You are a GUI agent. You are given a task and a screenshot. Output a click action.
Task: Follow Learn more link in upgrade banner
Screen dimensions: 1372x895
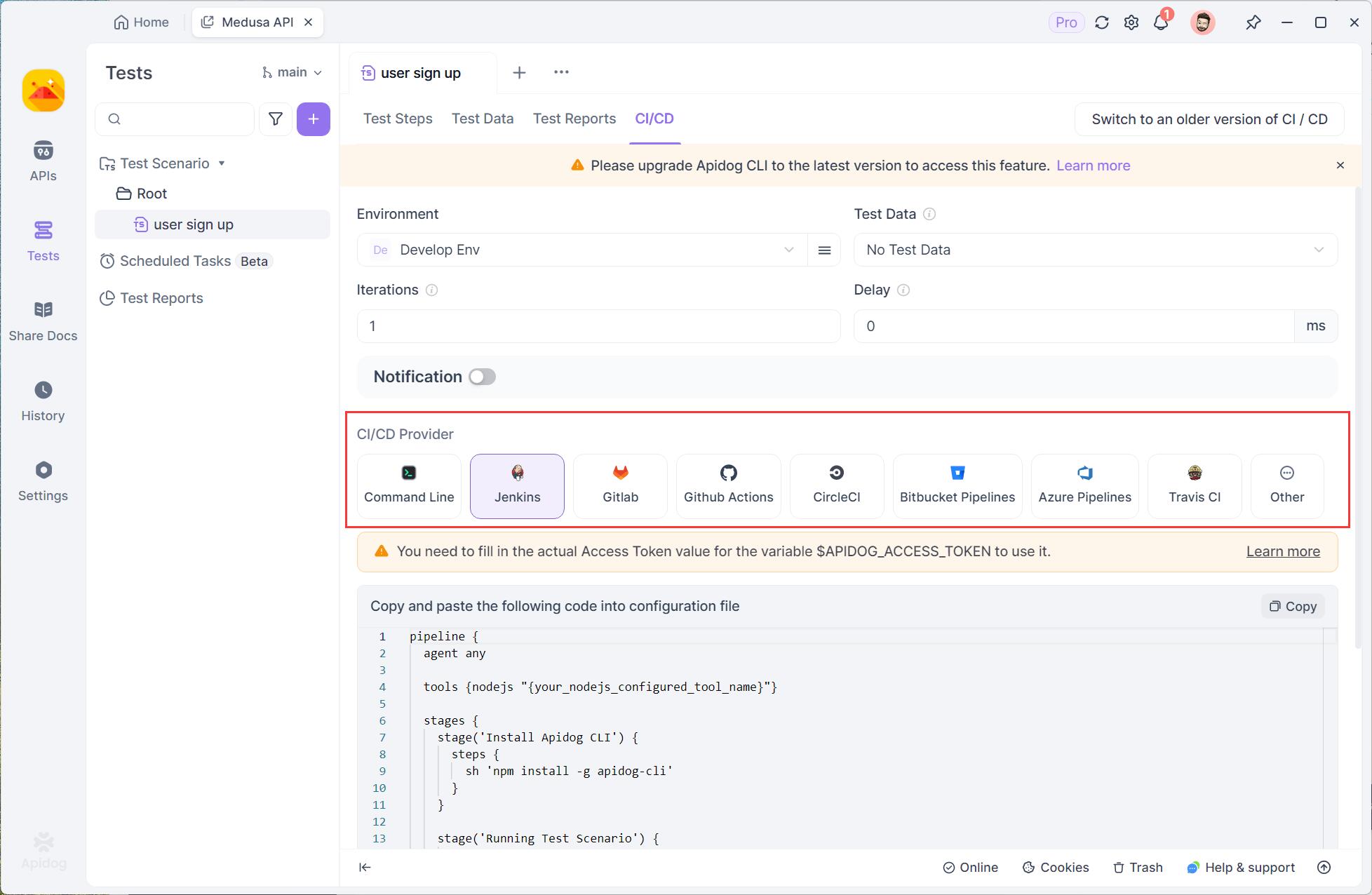click(x=1093, y=166)
